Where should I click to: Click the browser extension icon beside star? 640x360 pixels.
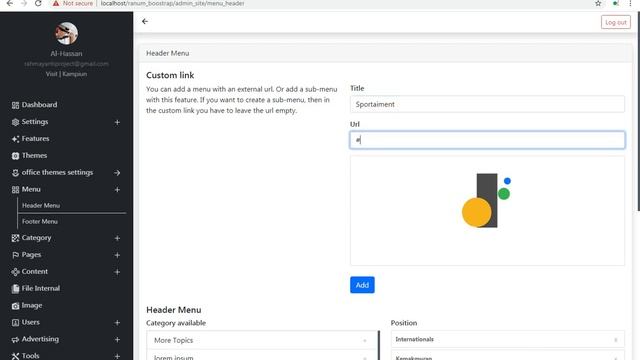[x=616, y=3]
